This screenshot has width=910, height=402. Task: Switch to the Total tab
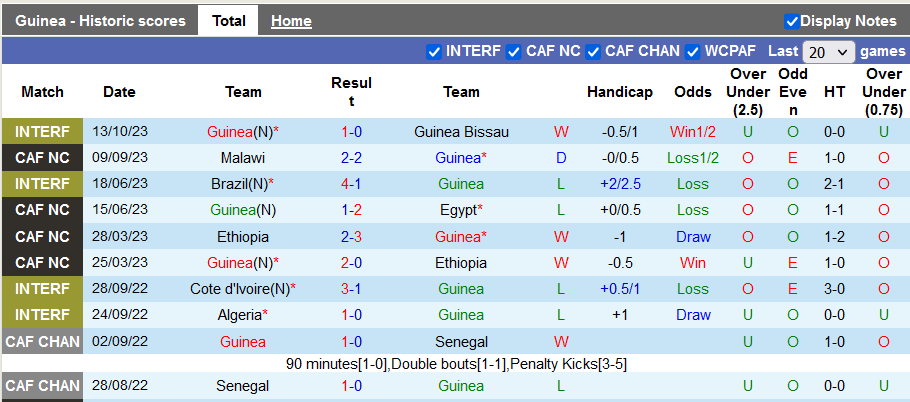[x=229, y=21]
